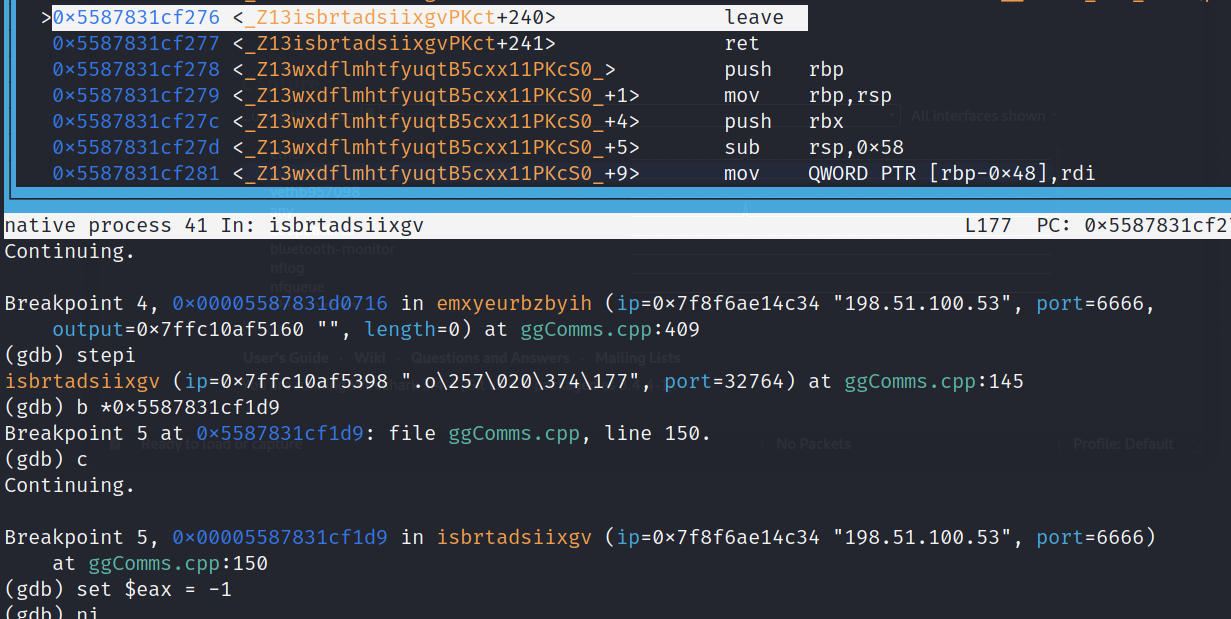This screenshot has width=1231, height=619.
Task: Select address 0x5587831cf277 in disassembly
Action: point(137,43)
